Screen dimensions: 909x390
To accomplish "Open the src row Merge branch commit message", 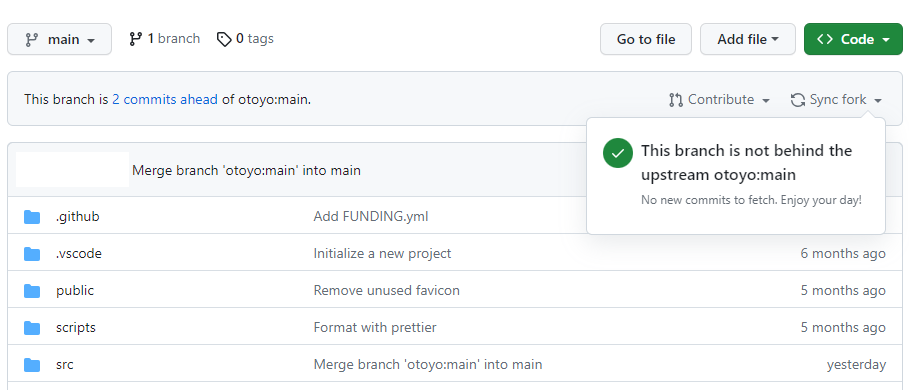I will point(428,365).
